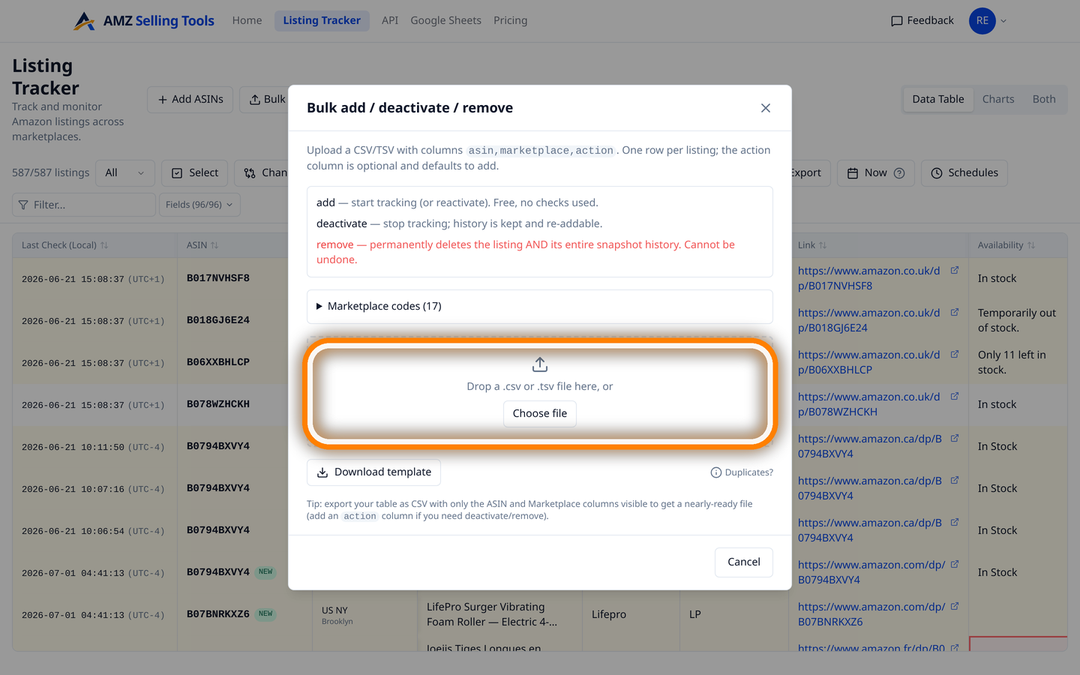The image size is (1080, 675).
Task: Click the Filter input field
Action: [x=84, y=205]
